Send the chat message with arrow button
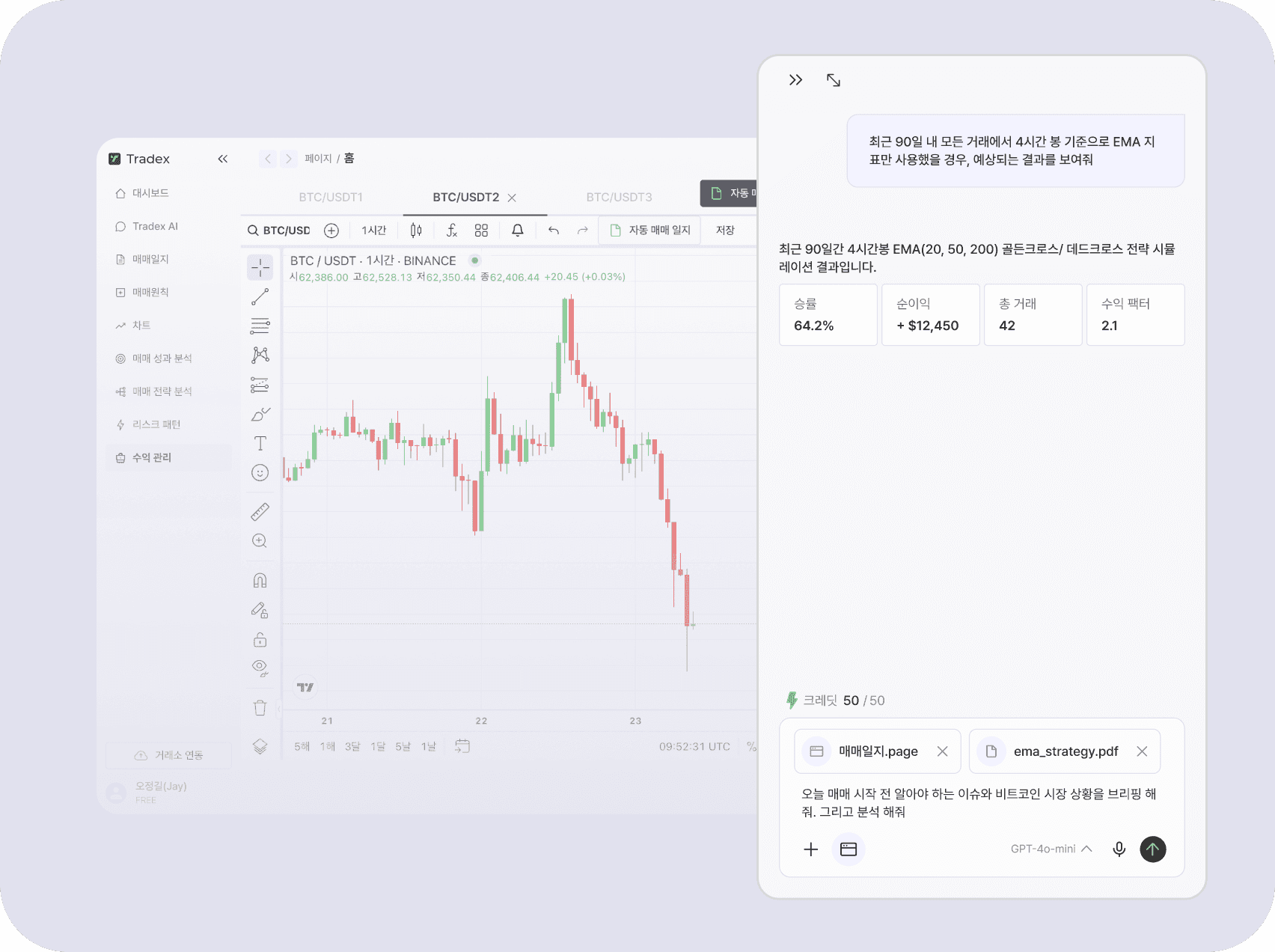The height and width of the screenshot is (952, 1275). (x=1152, y=849)
